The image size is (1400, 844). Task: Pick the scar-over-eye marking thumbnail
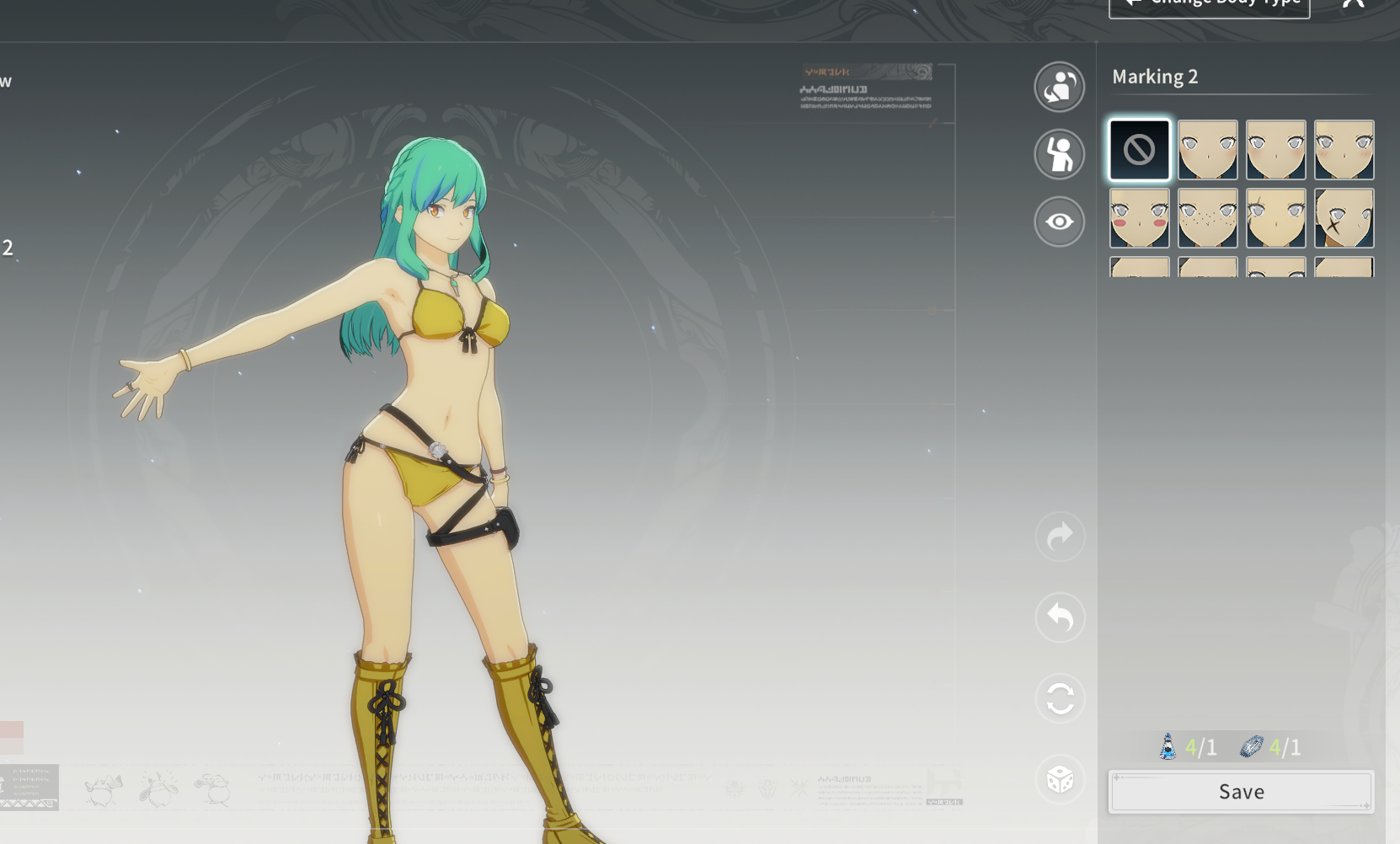[1276, 218]
